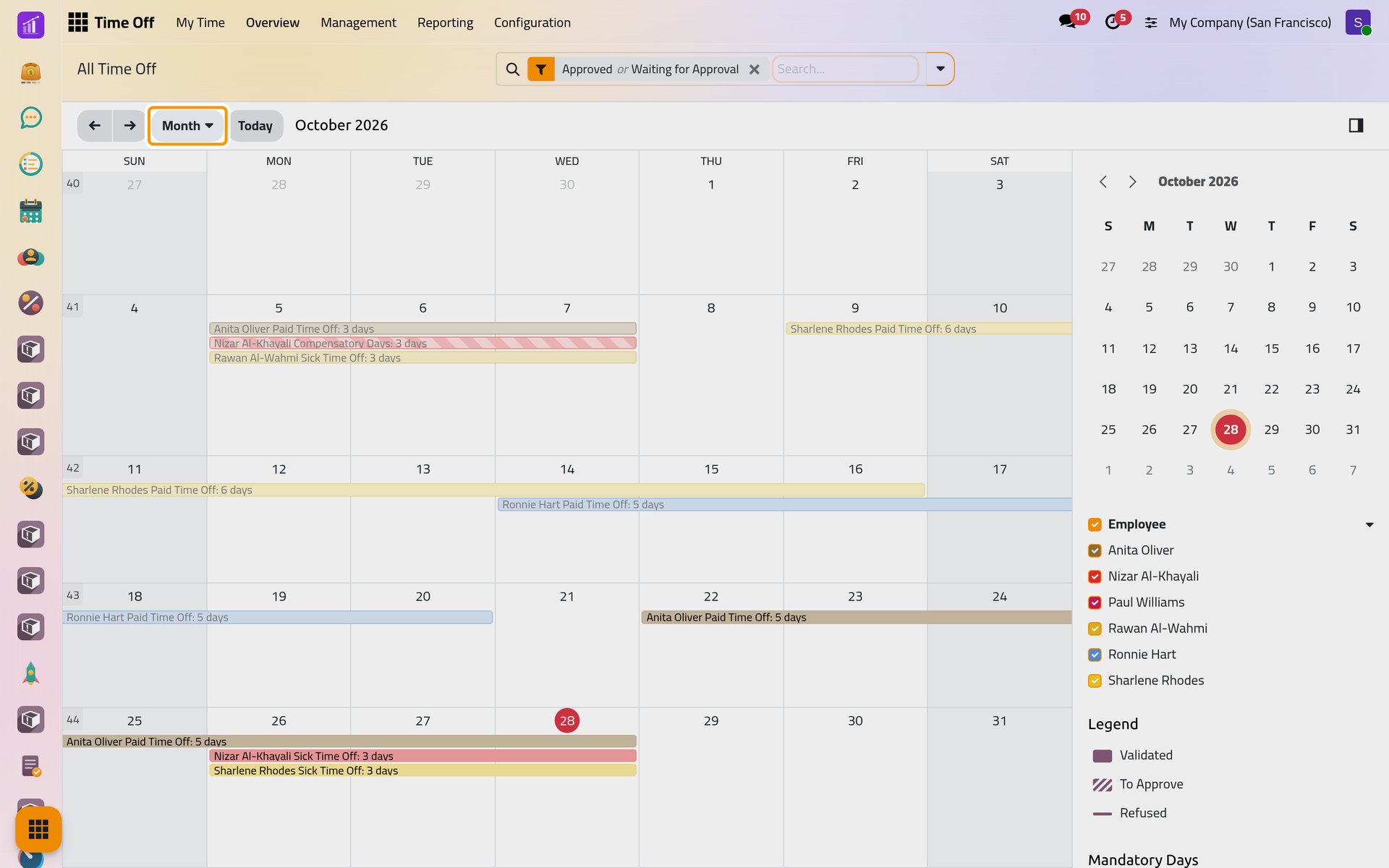The image size is (1389, 868).
Task: Open the Reporting menu
Action: pyautogui.click(x=445, y=22)
